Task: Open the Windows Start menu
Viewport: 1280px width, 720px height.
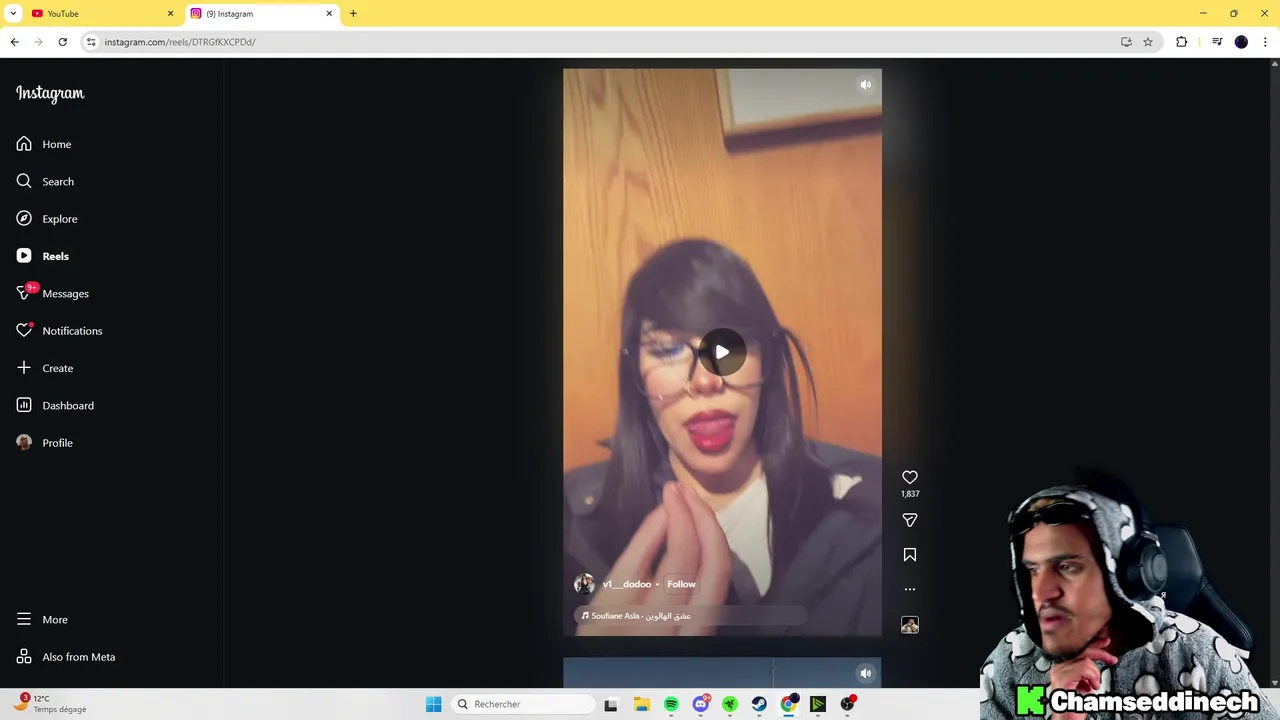Action: 434,704
